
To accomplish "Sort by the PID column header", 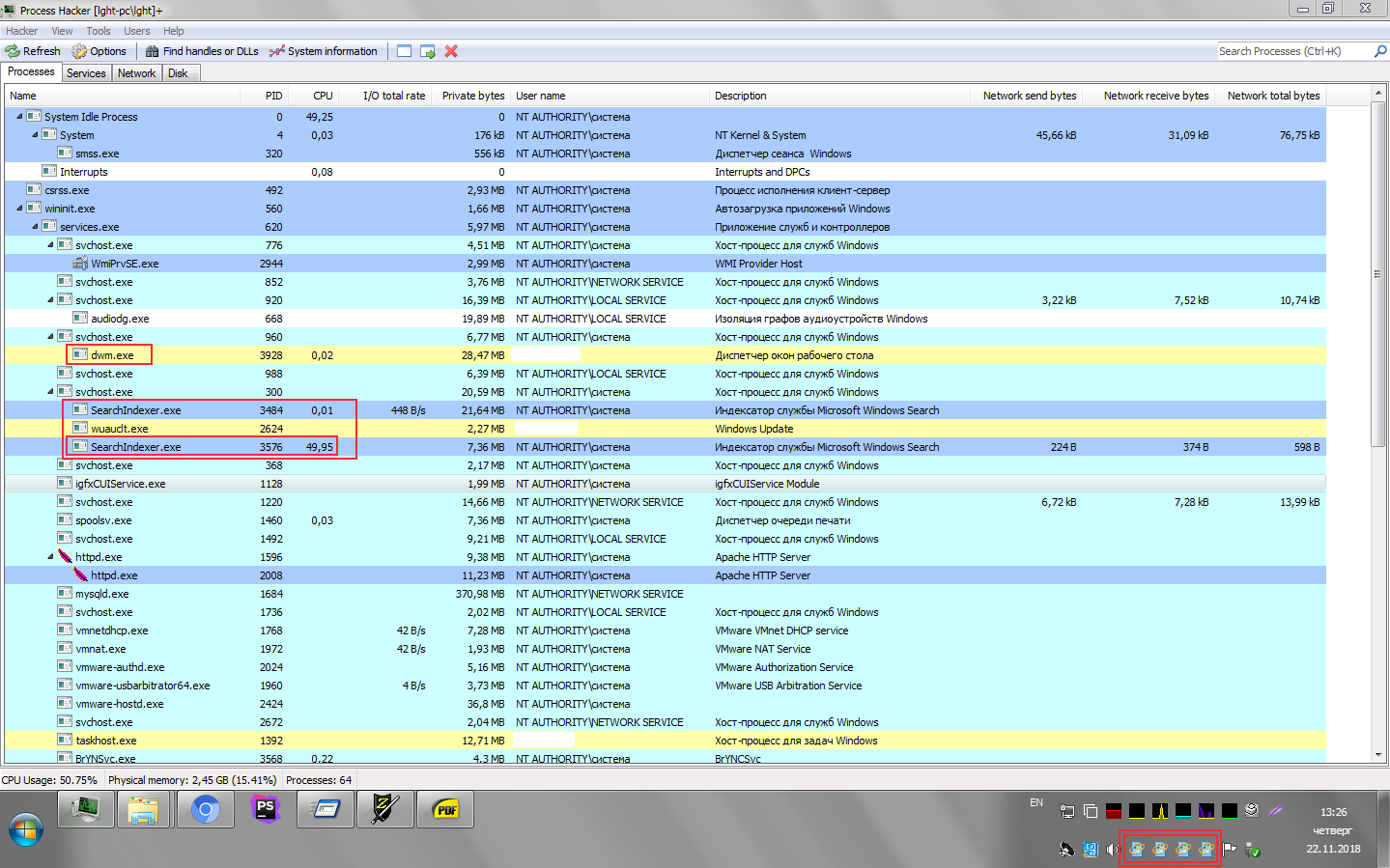I will [264, 96].
